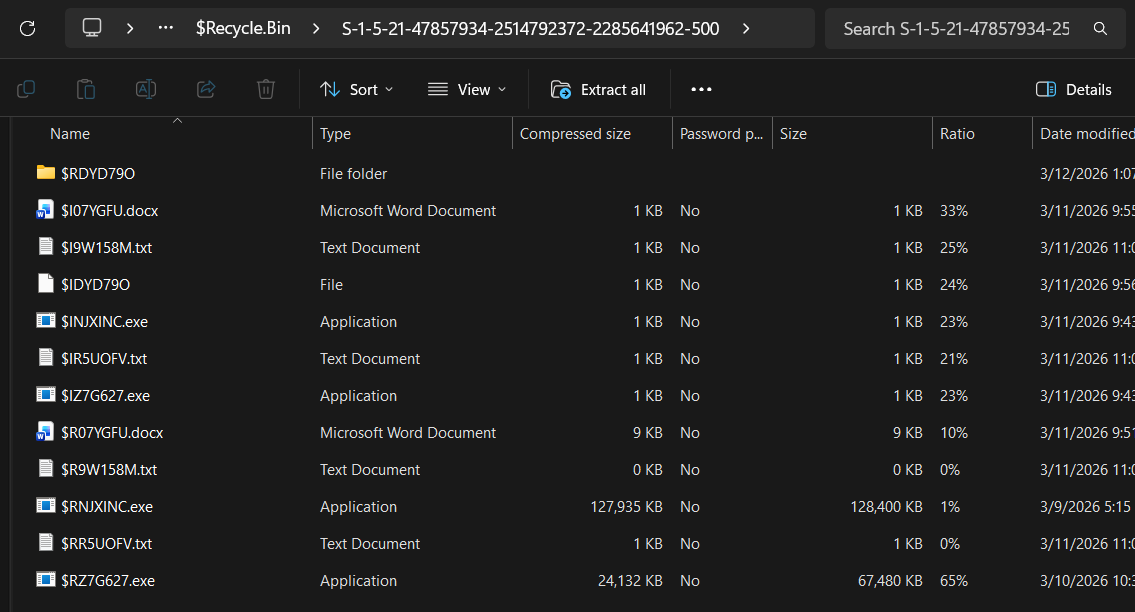The height and width of the screenshot is (612, 1135).
Task: Sort by the Name column header
Action: point(70,134)
